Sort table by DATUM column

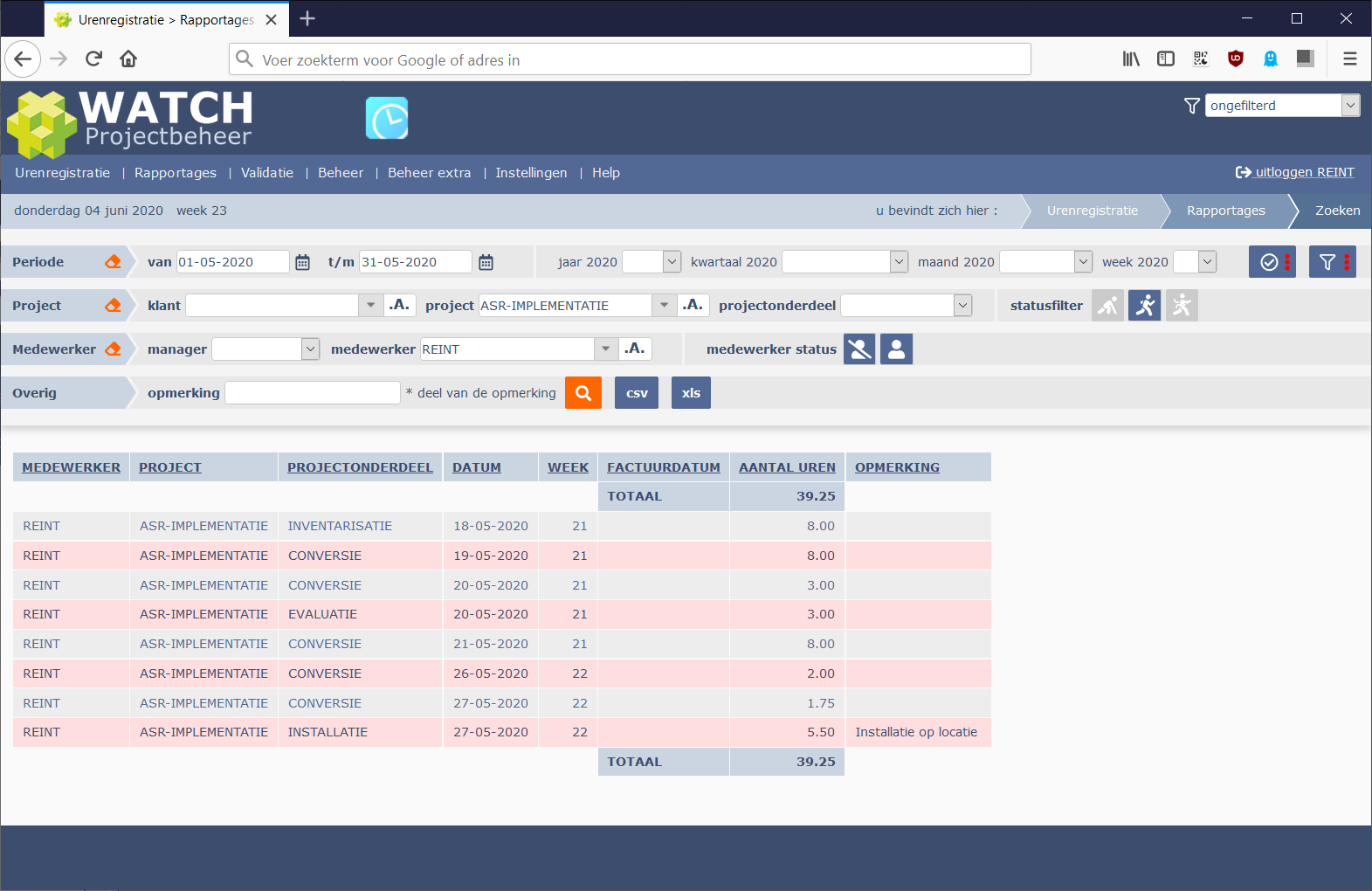point(477,467)
